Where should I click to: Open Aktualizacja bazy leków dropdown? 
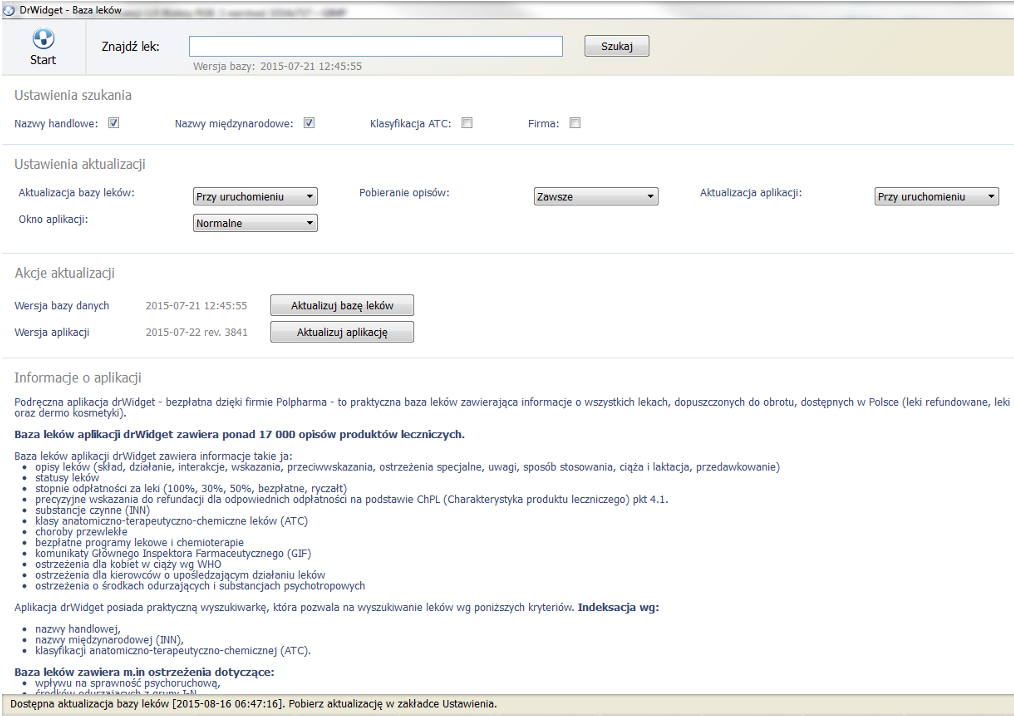pos(255,197)
